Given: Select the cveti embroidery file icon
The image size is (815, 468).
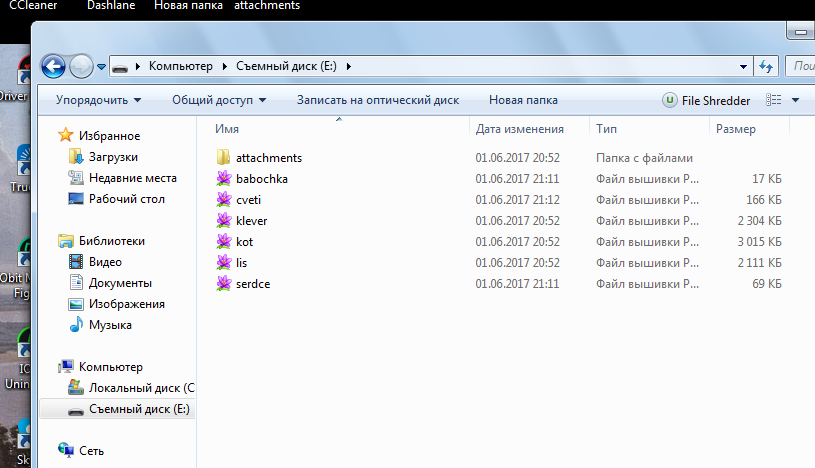Looking at the screenshot, I should (x=224, y=200).
